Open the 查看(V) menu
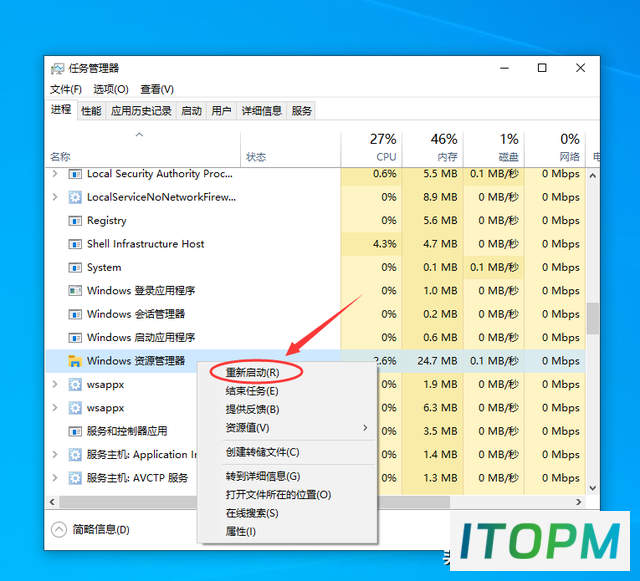Screen dimensions: 640x581 (157, 89)
